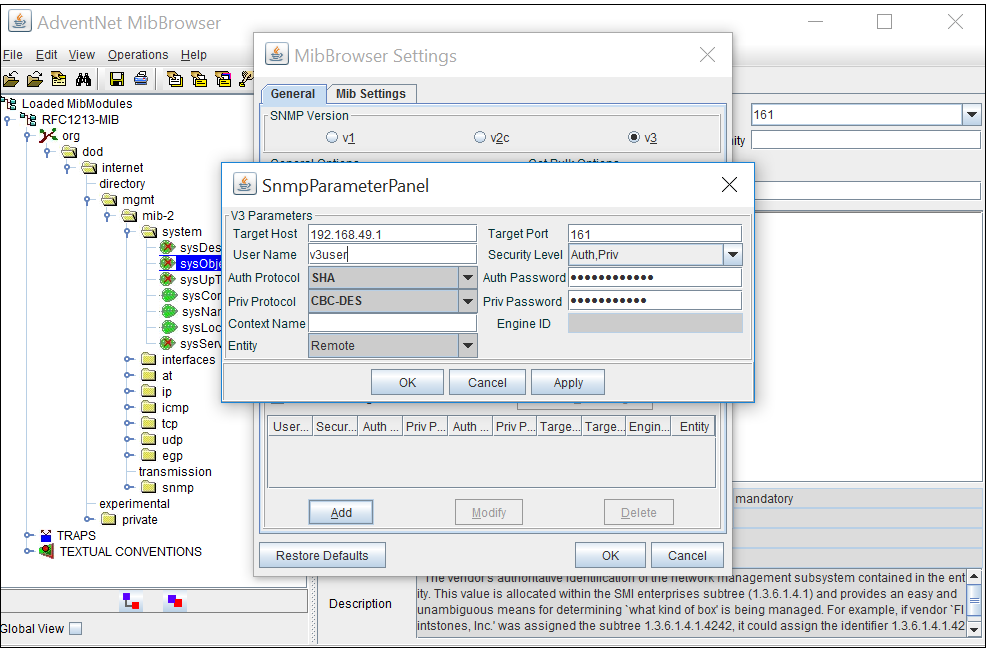The height and width of the screenshot is (648, 989).
Task: Click the binoculars find icon in toolbar
Action: [x=84, y=79]
